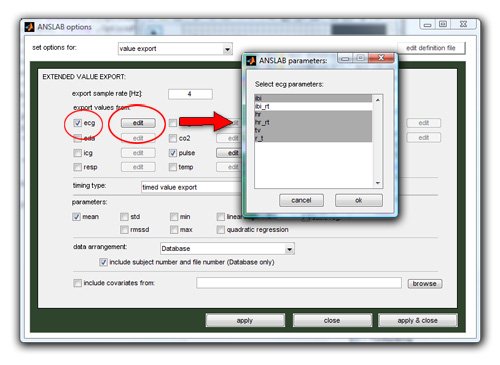The width and height of the screenshot is (500, 365).
Task: Select r_t in the ecg parameters list
Action: [313, 138]
